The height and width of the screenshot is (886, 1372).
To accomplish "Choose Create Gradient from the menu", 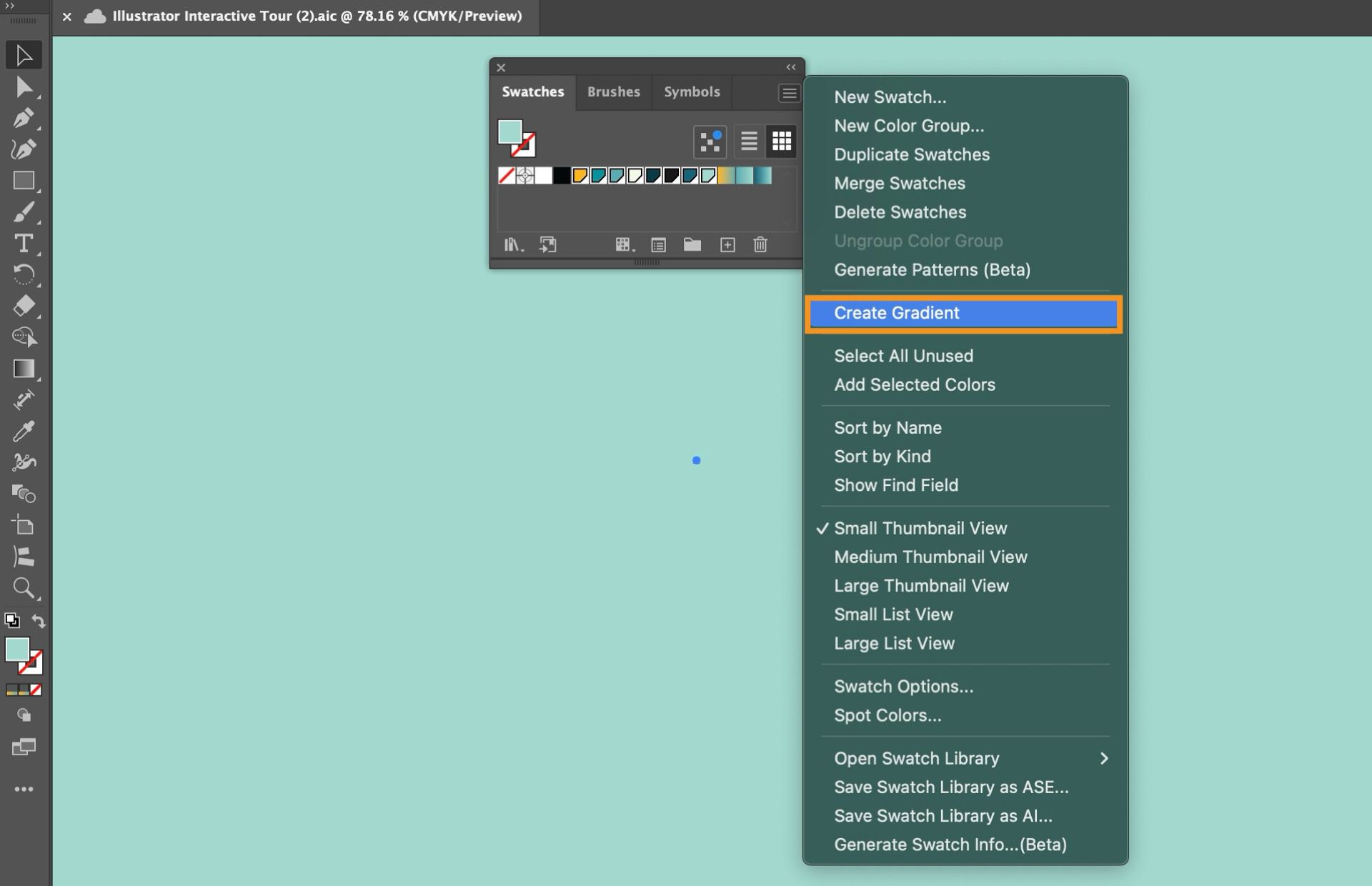I will click(897, 313).
